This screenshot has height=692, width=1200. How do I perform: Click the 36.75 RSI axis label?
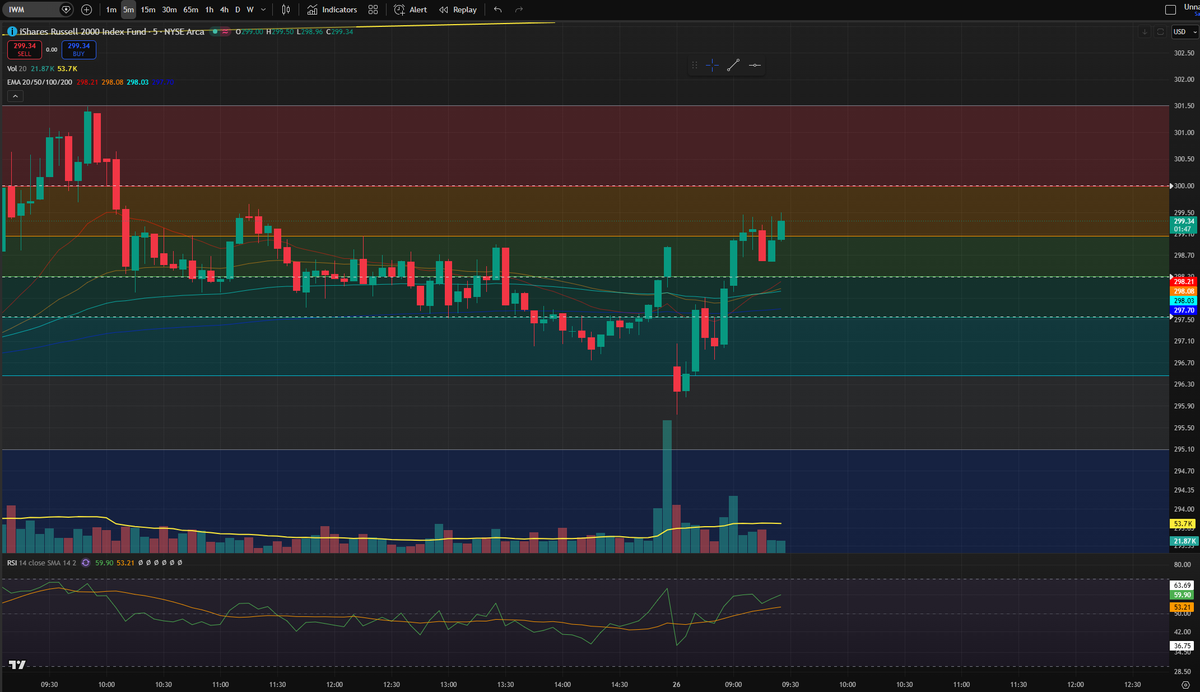[x=1182, y=646]
